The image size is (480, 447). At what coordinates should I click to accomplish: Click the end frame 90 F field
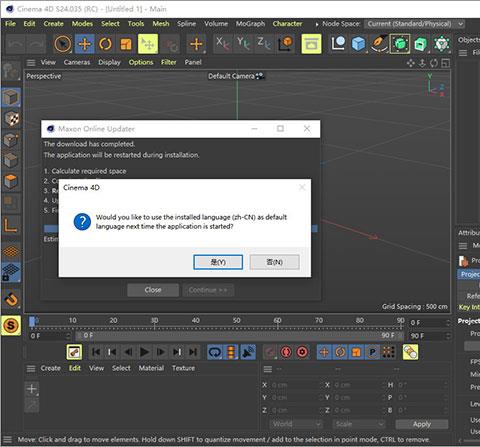[x=429, y=336]
